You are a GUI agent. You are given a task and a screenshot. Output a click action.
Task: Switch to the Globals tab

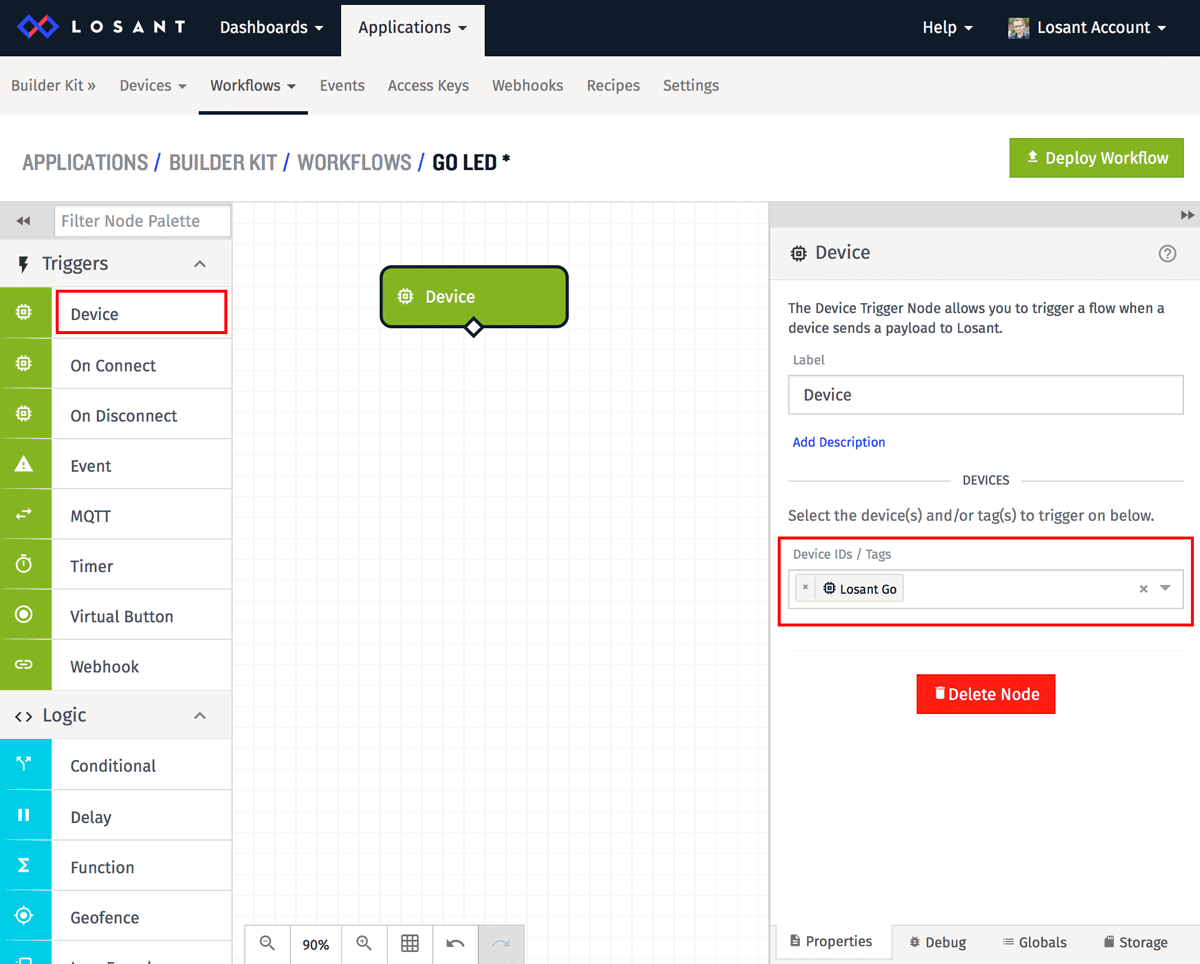click(x=1035, y=942)
